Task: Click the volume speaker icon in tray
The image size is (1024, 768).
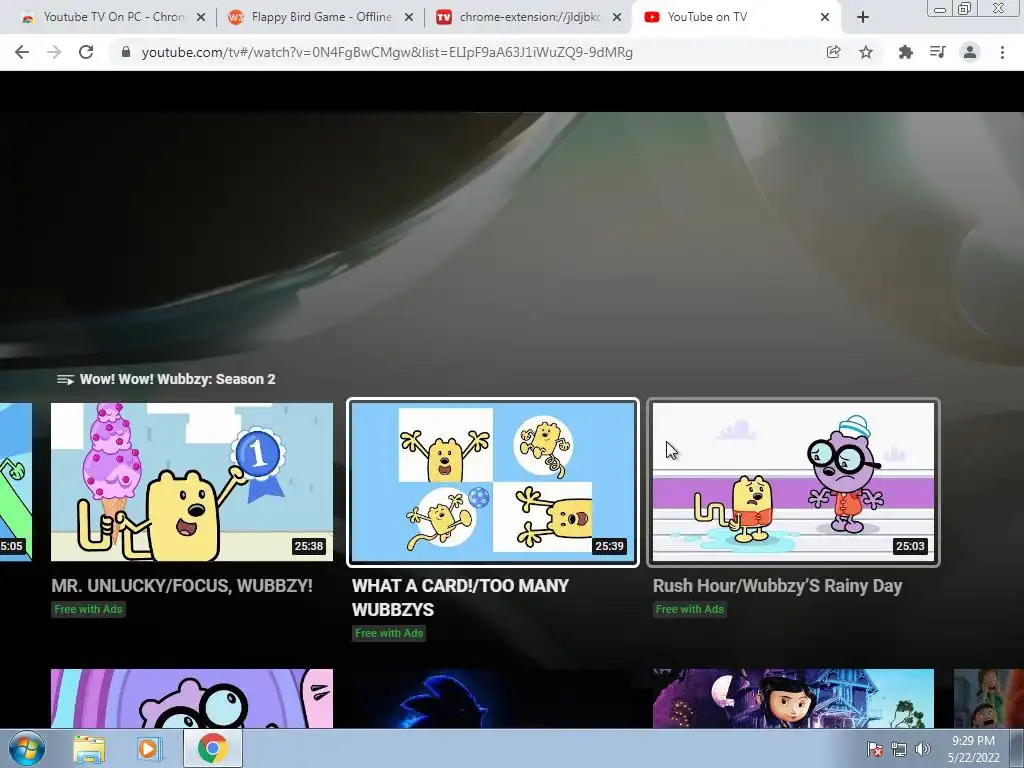Action: [x=923, y=749]
